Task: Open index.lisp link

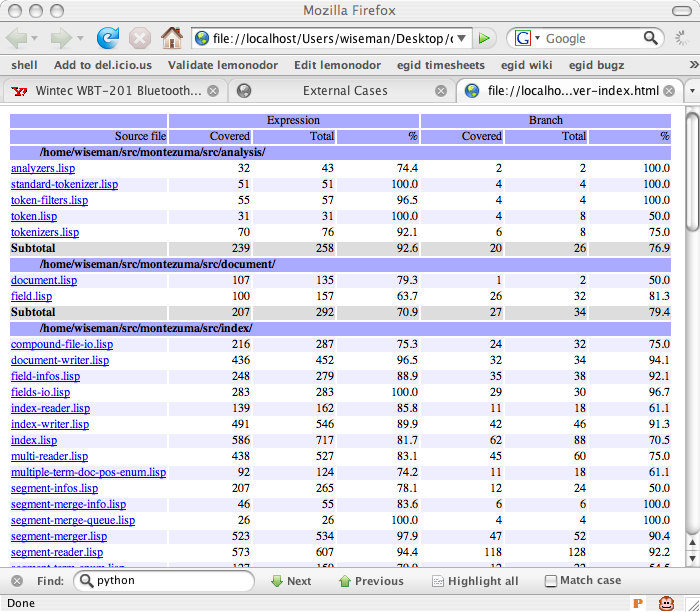Action: coord(34,441)
